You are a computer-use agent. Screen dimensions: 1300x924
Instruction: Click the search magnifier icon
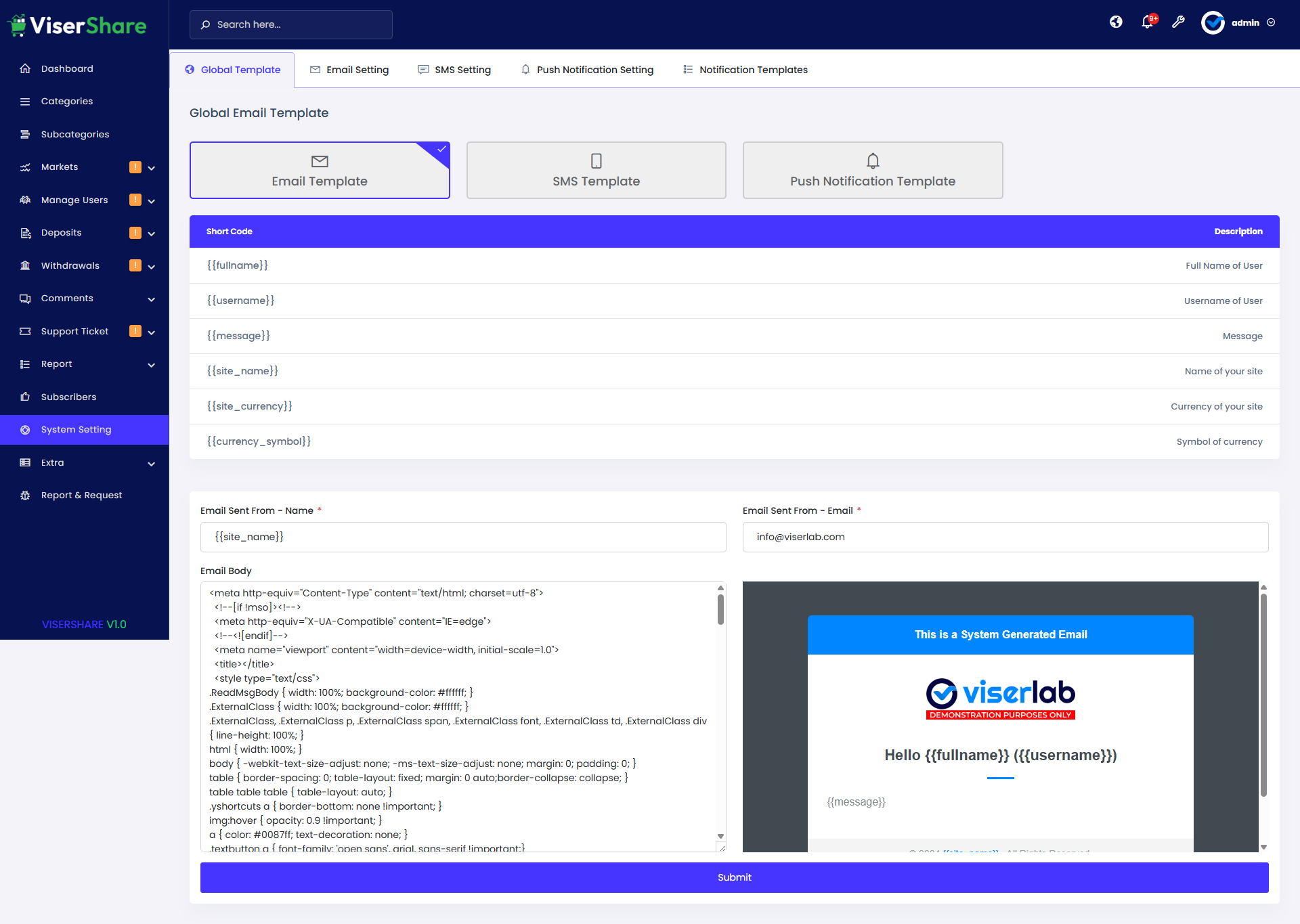coord(205,24)
